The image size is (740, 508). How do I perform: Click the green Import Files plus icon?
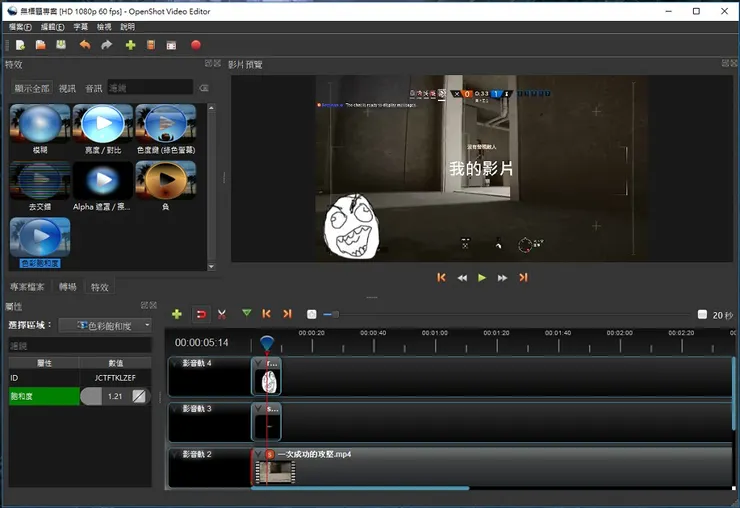pos(130,45)
